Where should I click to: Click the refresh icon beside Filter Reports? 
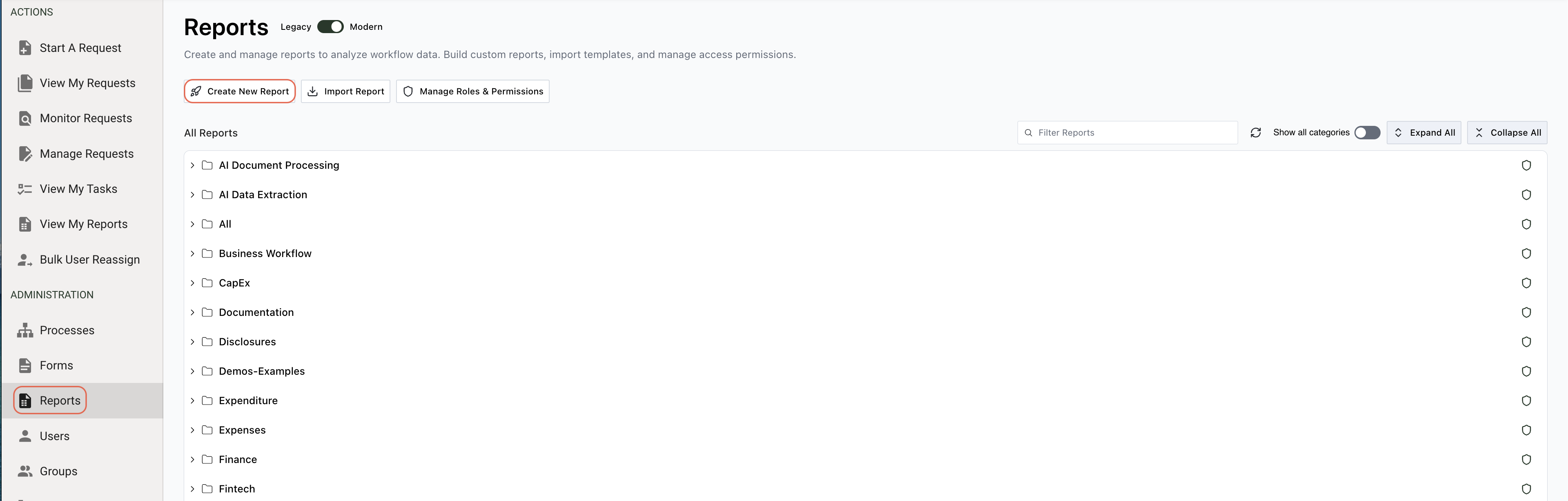(1256, 132)
